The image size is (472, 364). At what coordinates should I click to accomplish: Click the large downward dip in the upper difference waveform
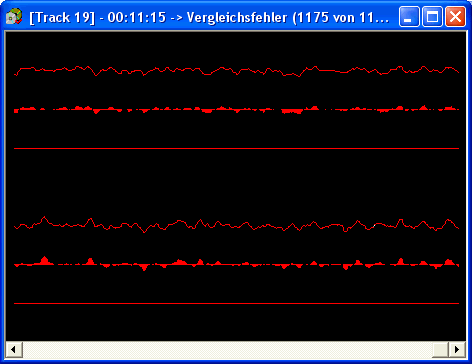[x=292, y=111]
